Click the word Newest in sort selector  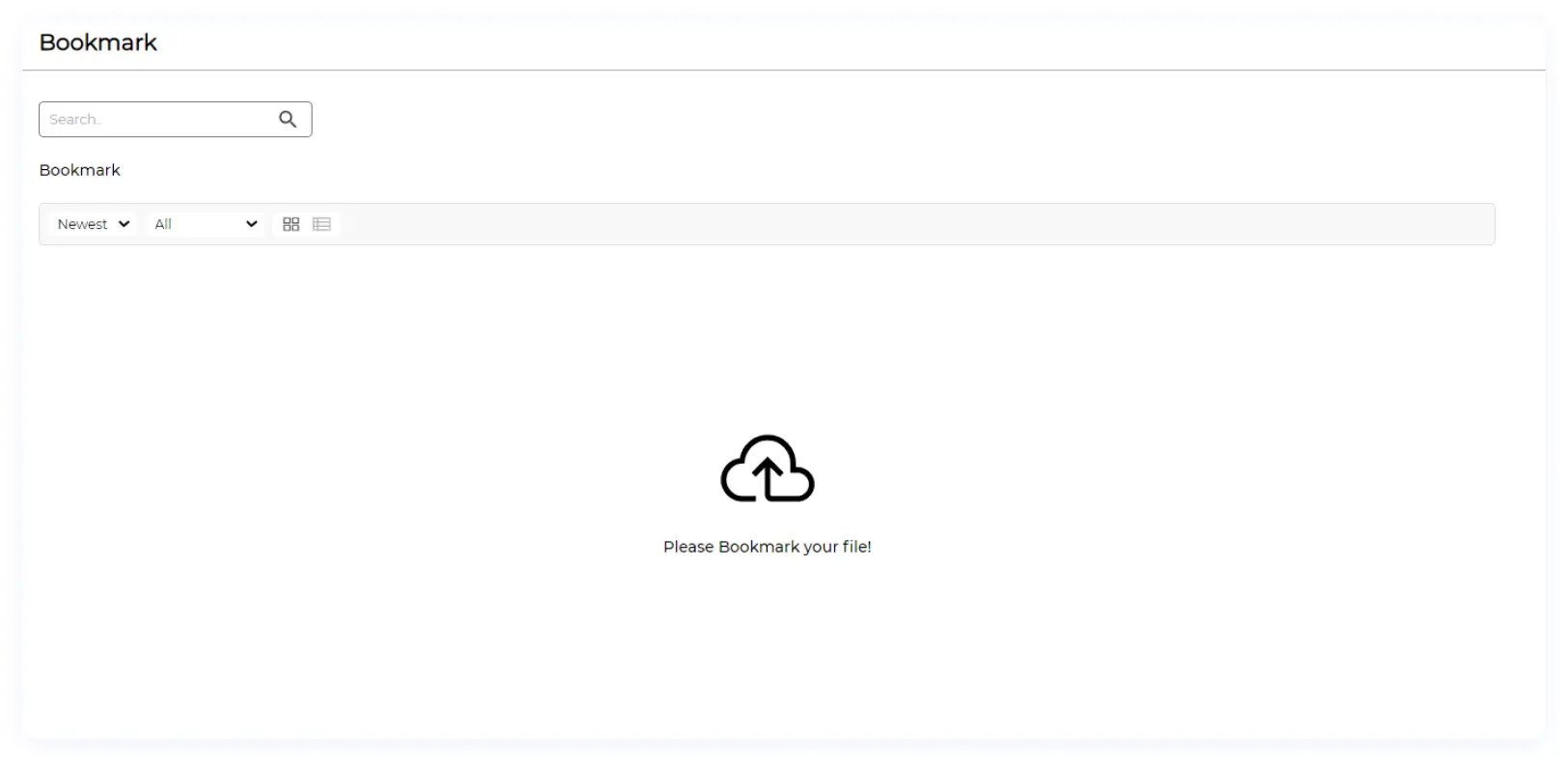pyautogui.click(x=82, y=224)
